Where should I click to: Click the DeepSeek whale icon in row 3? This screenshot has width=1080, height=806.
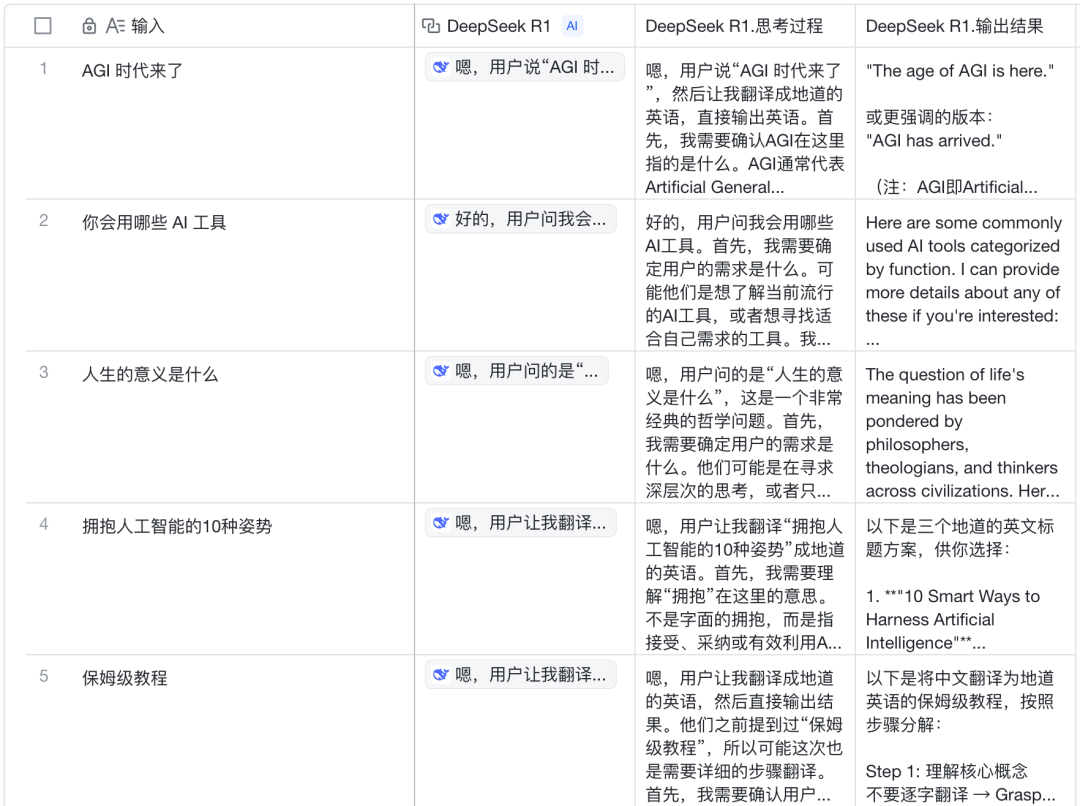click(440, 371)
